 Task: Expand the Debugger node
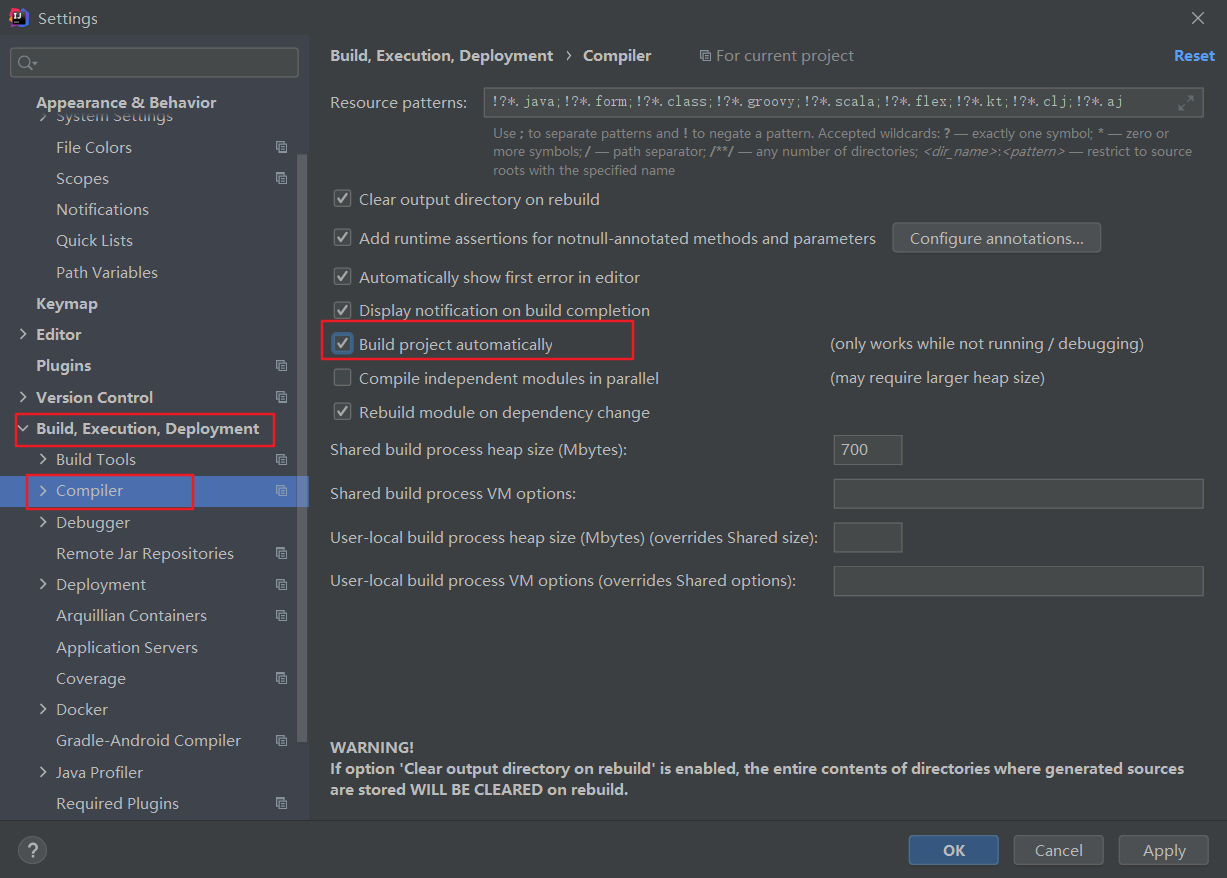[43, 522]
